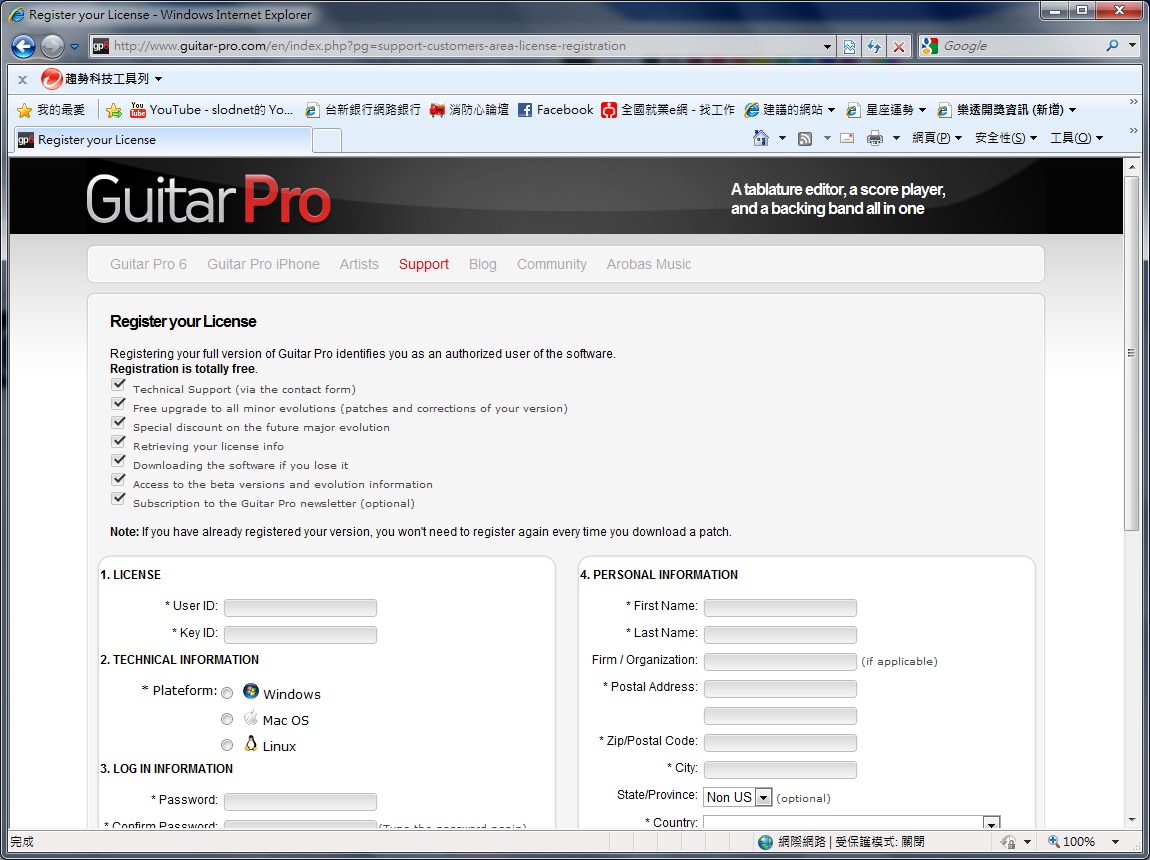Close the Trend Micro toolbar

point(22,79)
